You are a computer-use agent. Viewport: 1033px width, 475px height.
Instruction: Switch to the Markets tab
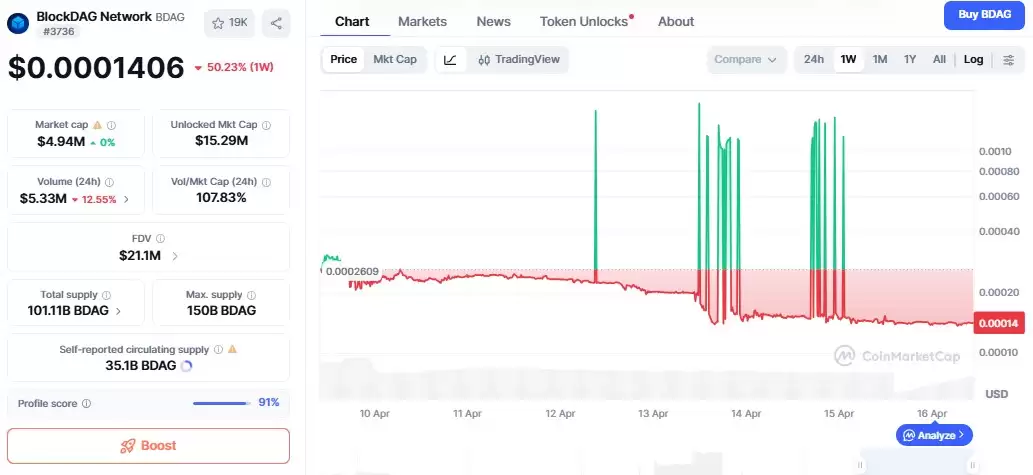click(x=422, y=21)
